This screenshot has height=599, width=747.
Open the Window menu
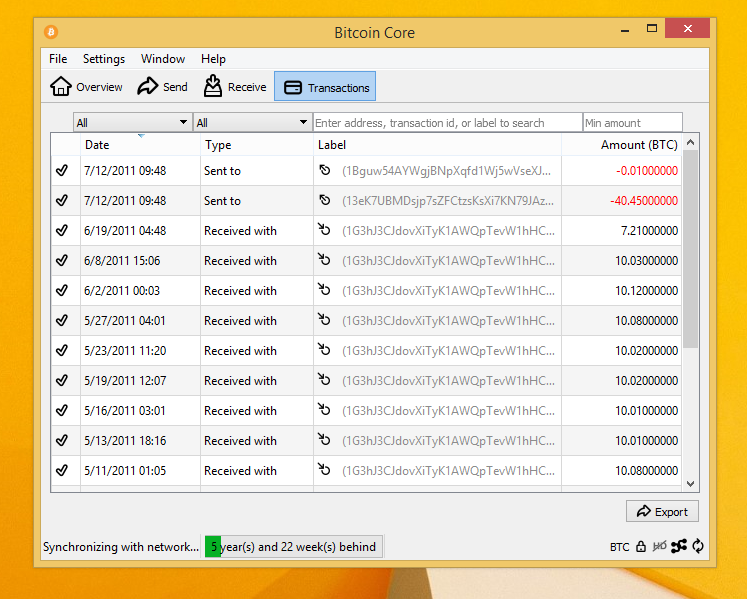point(163,59)
